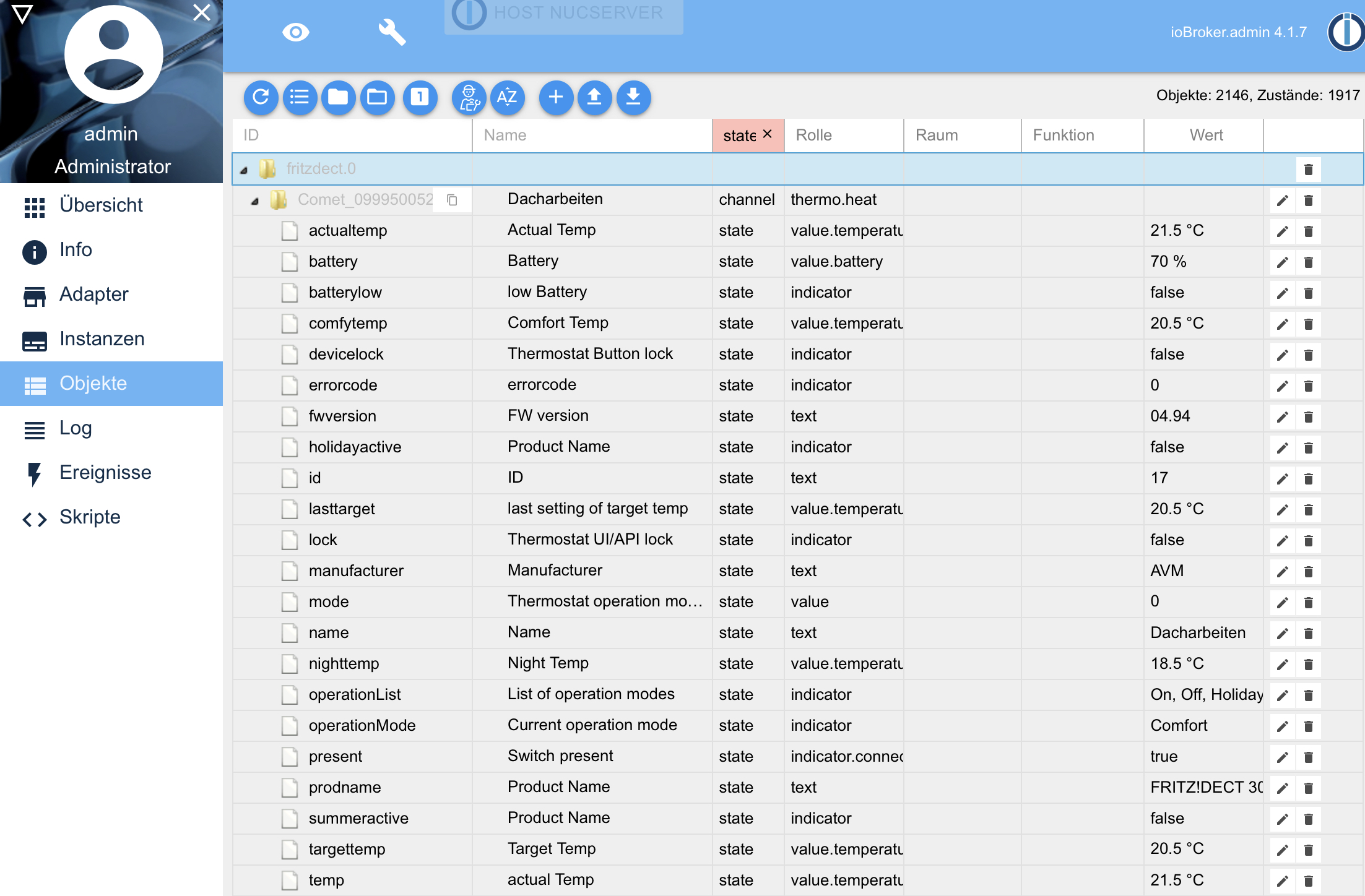Toggle expert mode icon

pos(469,97)
